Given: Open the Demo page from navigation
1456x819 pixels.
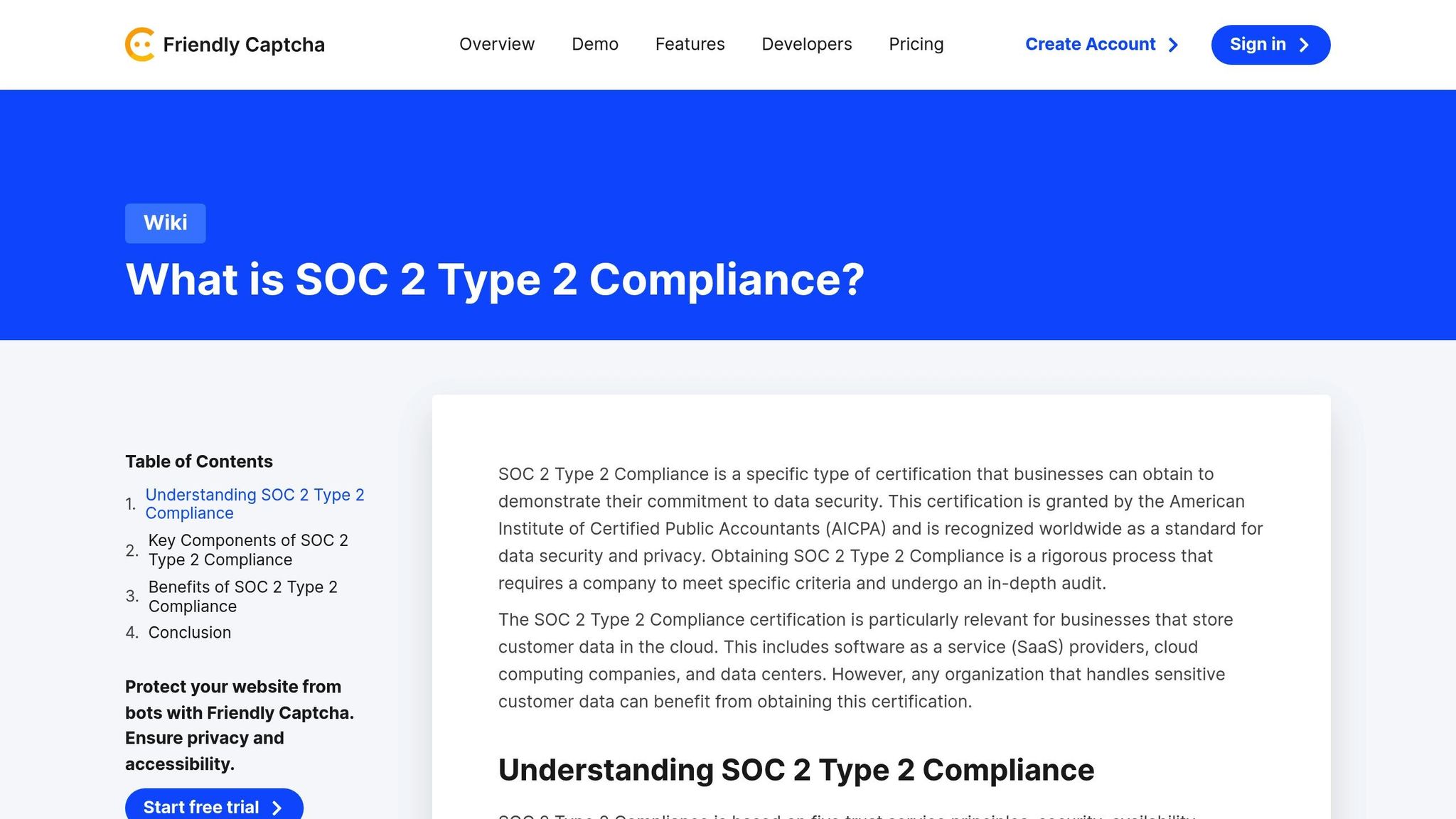Looking at the screenshot, I should (595, 44).
